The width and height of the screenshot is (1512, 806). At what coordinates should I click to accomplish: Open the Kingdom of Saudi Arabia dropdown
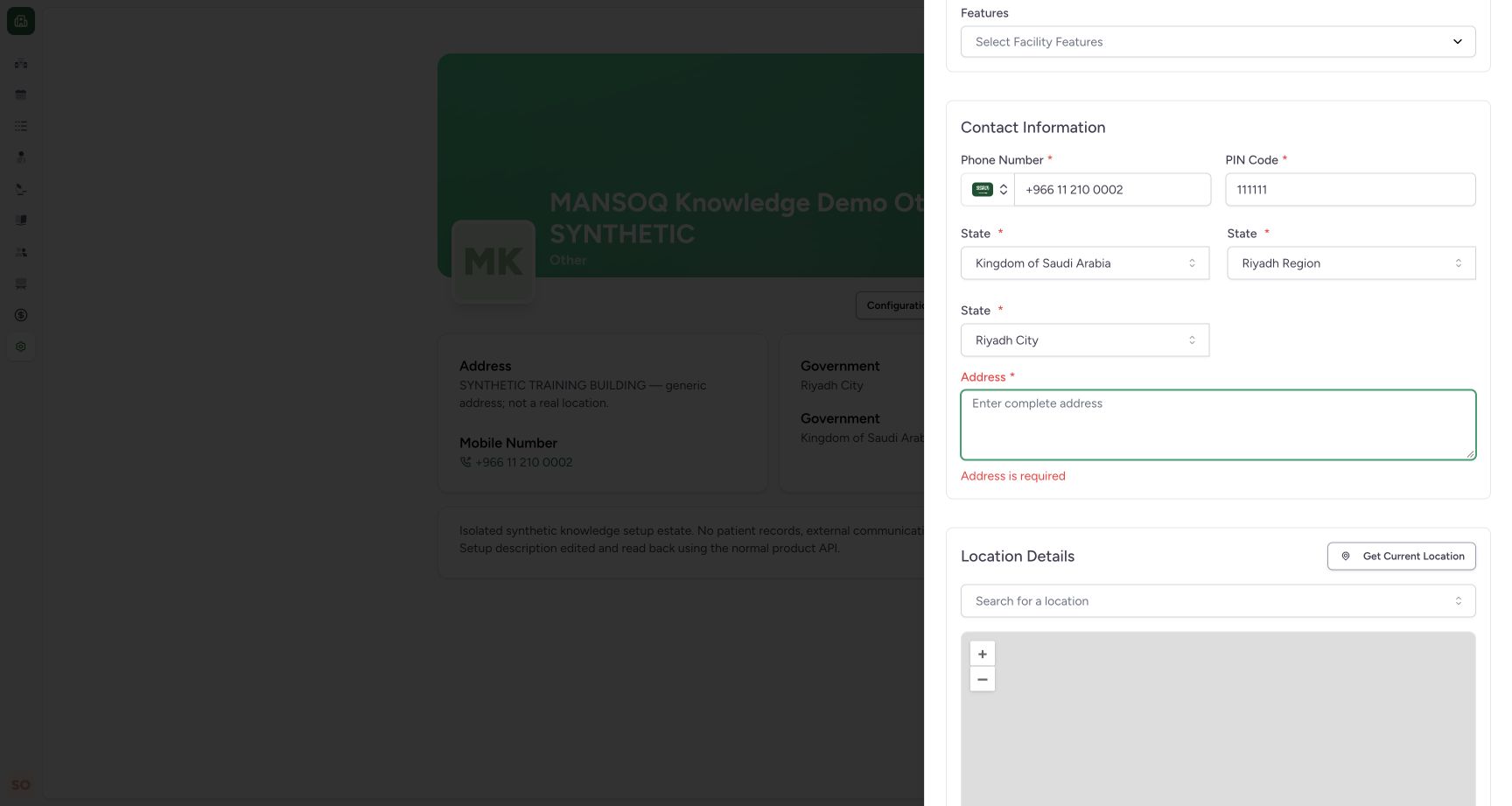pos(1085,263)
